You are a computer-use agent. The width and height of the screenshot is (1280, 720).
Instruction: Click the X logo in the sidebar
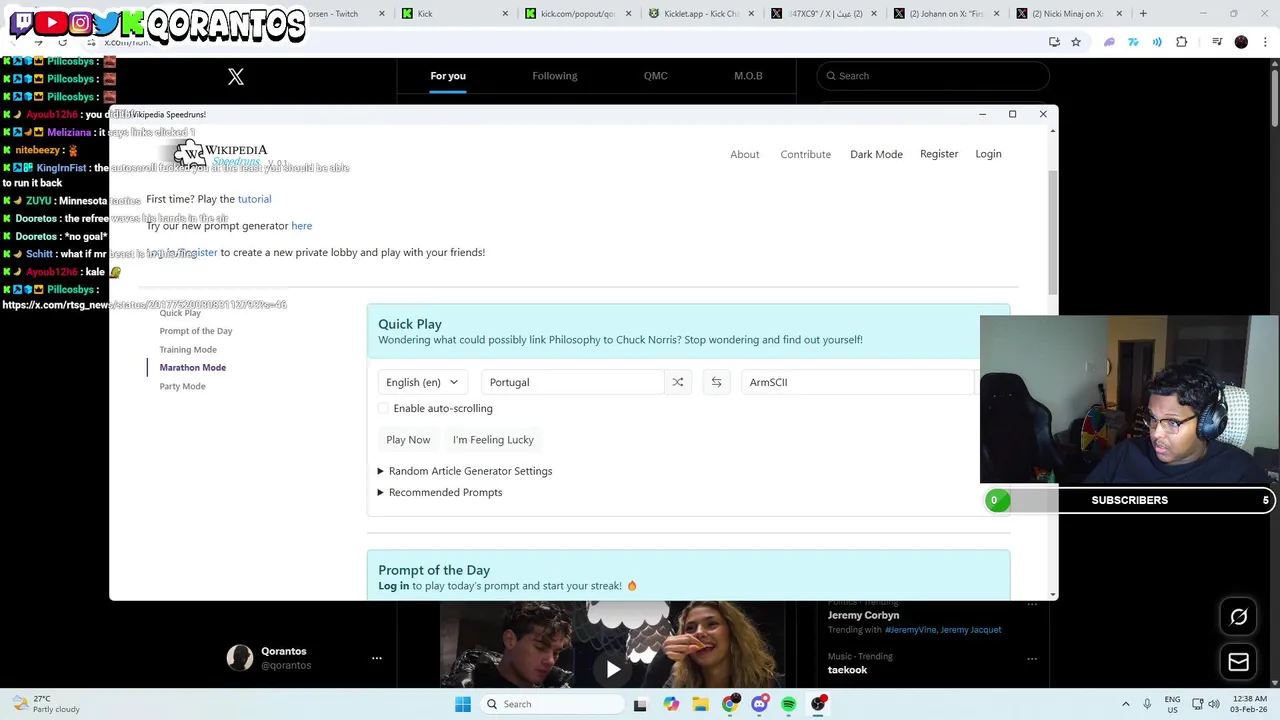click(236, 77)
